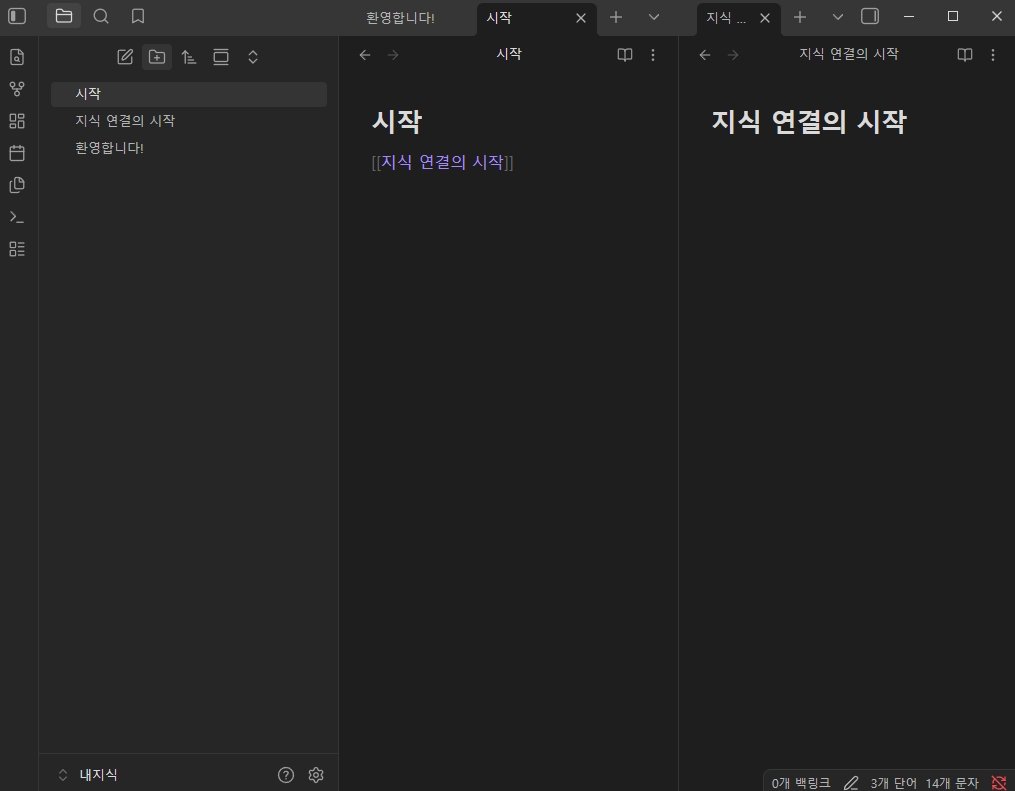Open the search magnifier icon
1015x791 pixels.
pyautogui.click(x=101, y=16)
